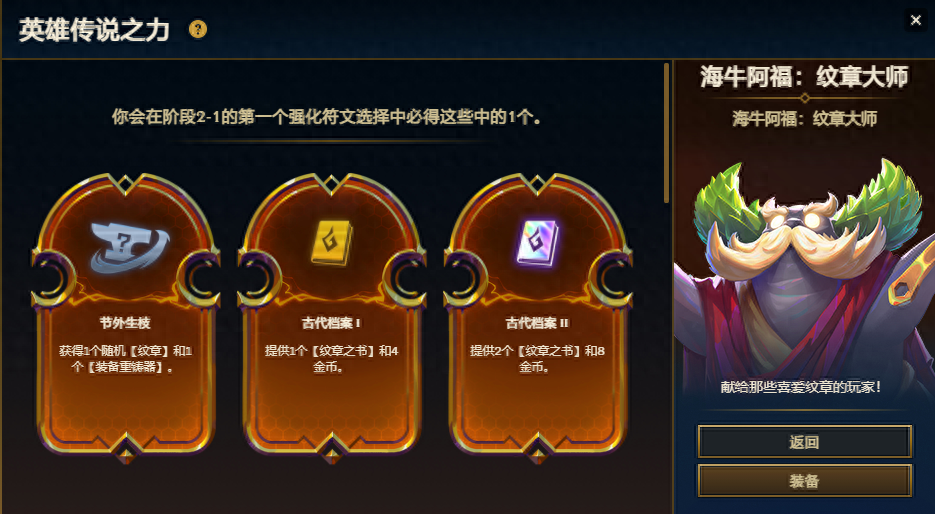The width and height of the screenshot is (935, 514).
Task: Click the 海牛阿福：纹章大师 large title
Action: coord(804,77)
